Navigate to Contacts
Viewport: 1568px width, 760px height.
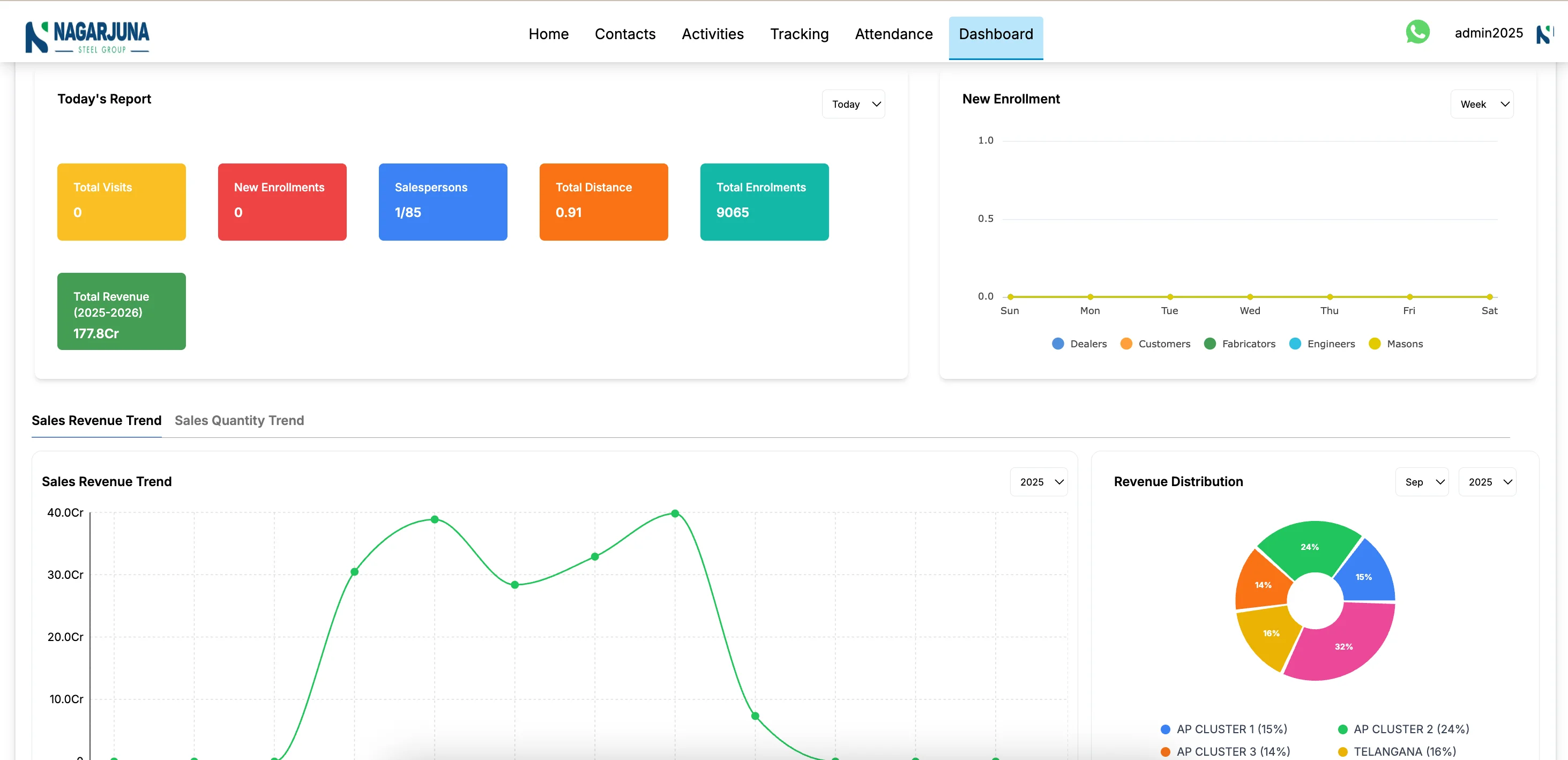pyautogui.click(x=625, y=33)
